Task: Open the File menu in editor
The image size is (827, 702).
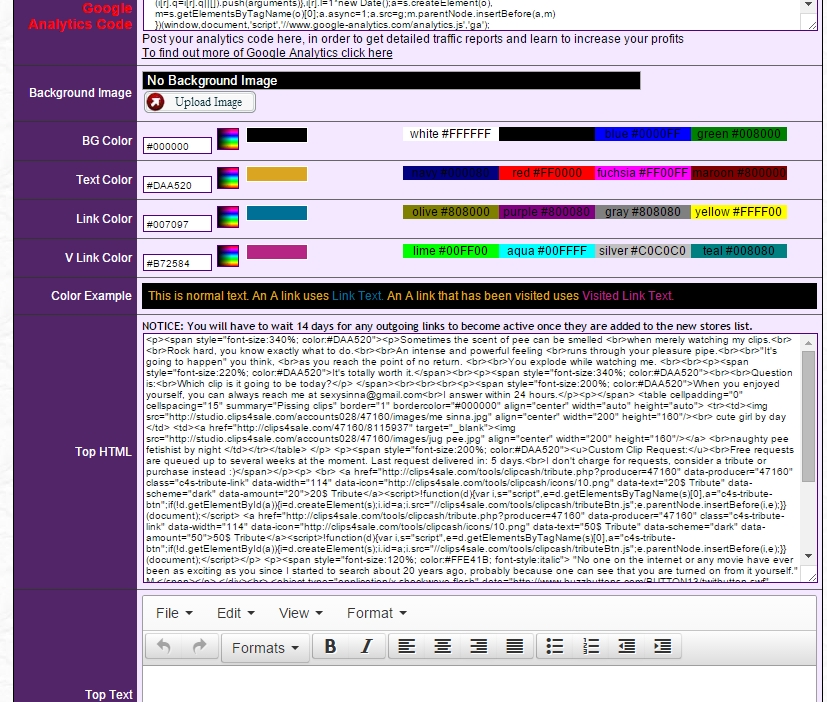Action: click(174, 613)
